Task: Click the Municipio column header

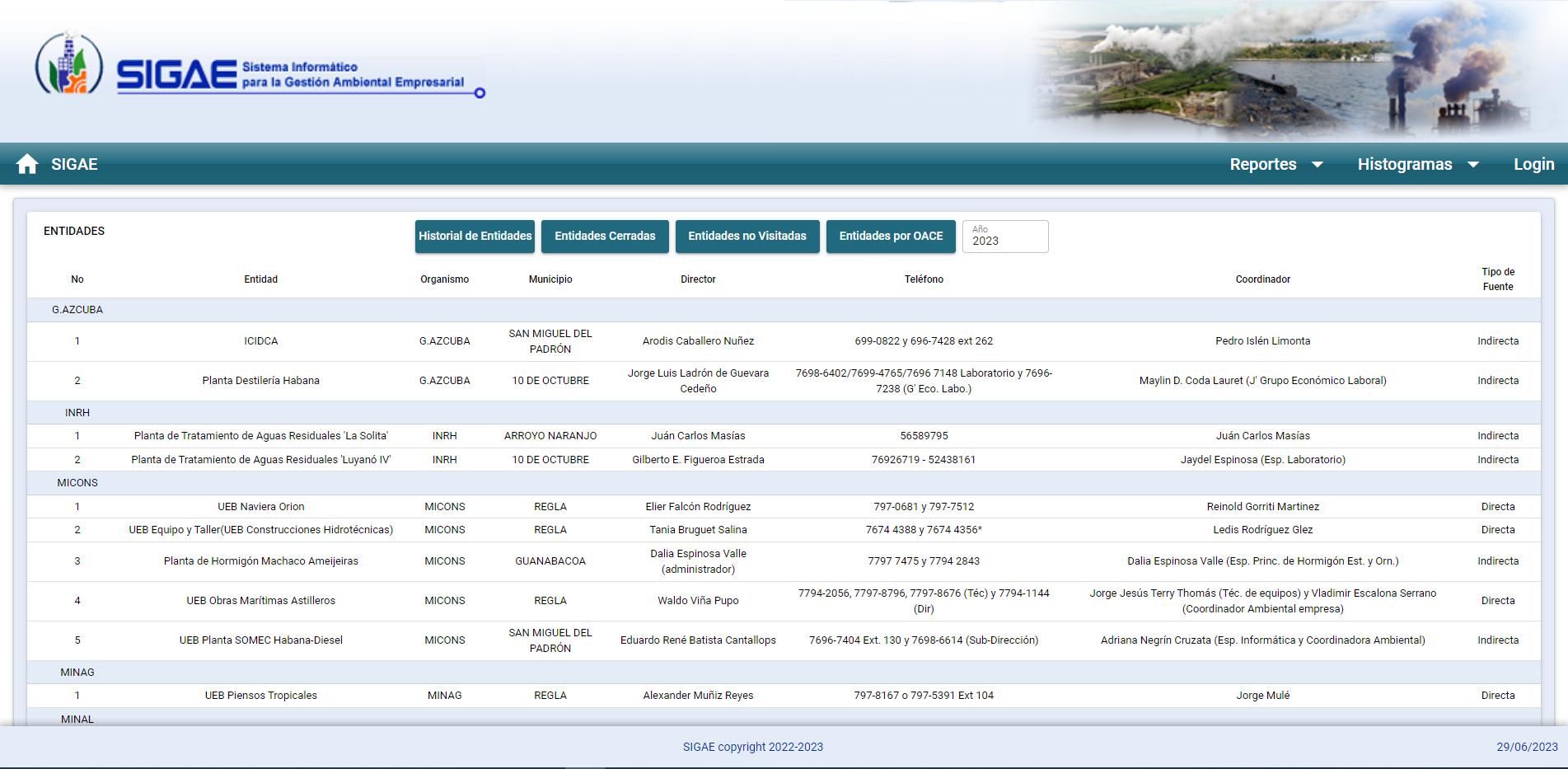Action: pos(550,279)
